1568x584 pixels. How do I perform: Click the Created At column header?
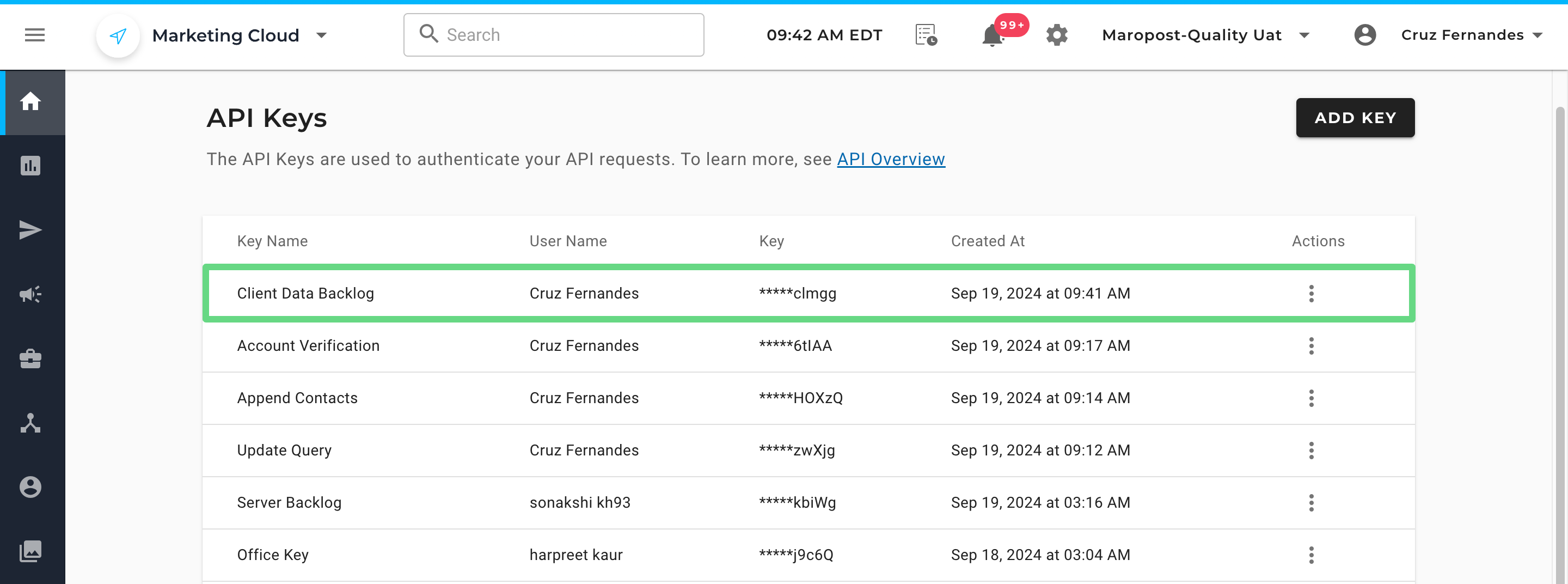click(x=987, y=241)
